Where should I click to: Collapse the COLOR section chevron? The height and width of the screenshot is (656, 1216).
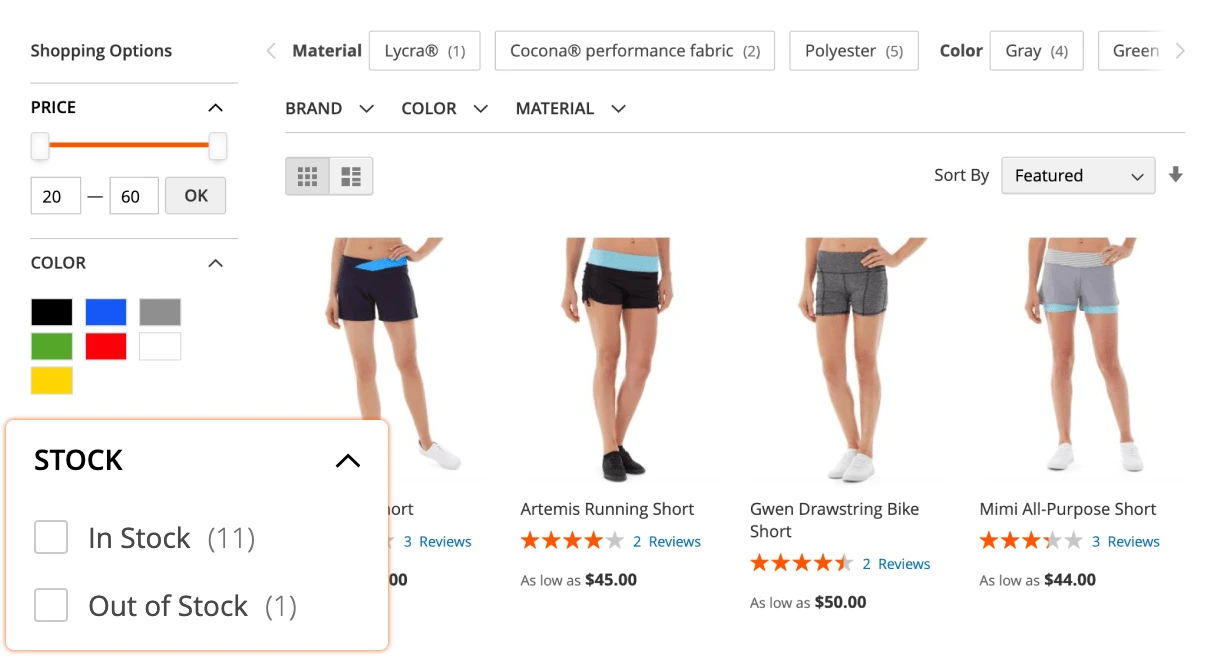click(215, 262)
